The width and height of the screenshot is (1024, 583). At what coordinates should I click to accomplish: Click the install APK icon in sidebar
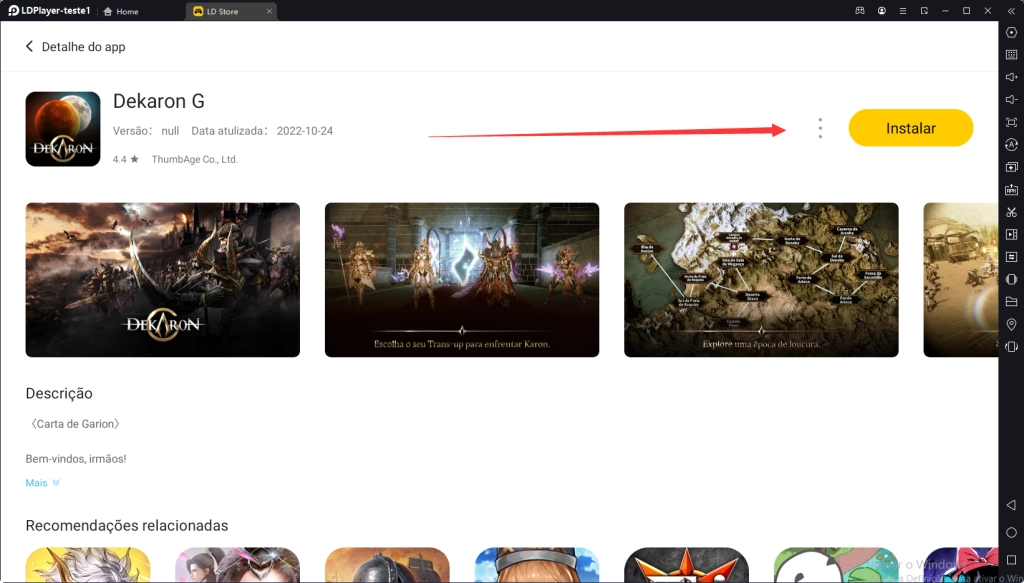[1011, 190]
